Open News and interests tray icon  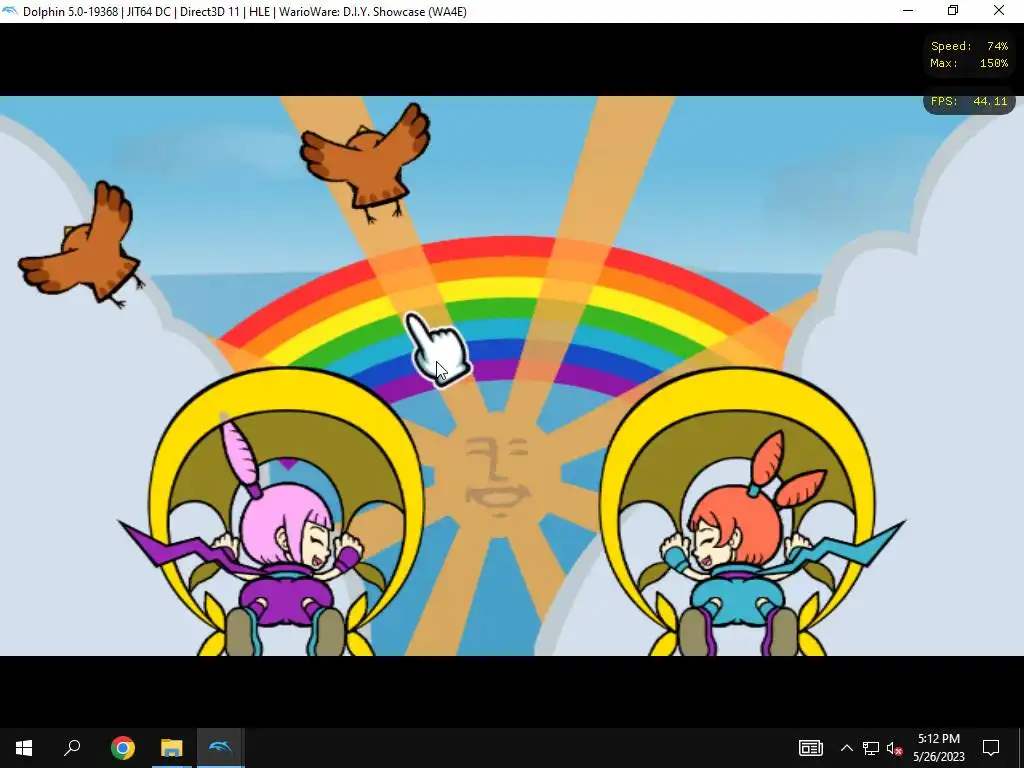810,748
